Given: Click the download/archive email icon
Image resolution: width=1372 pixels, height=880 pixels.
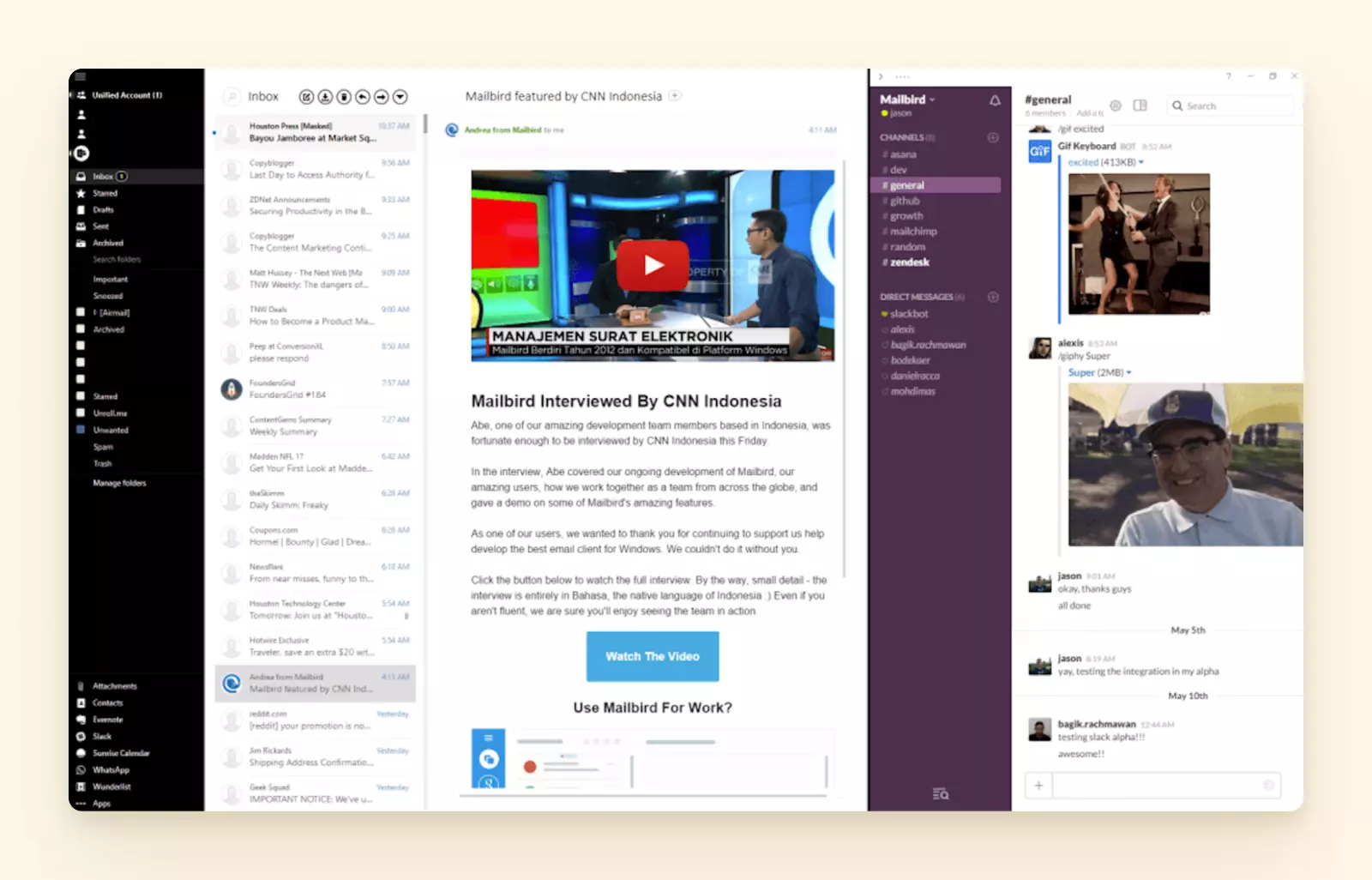Looking at the screenshot, I should [x=325, y=97].
